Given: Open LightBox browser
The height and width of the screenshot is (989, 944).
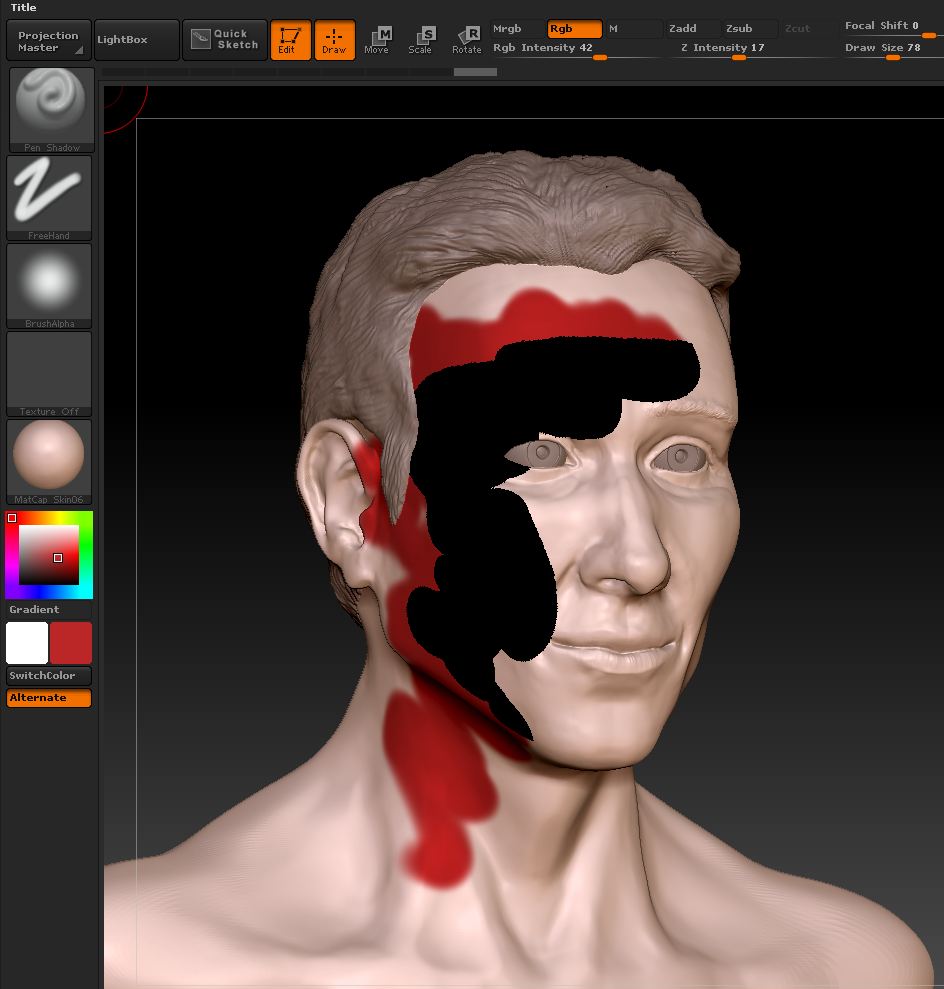Looking at the screenshot, I should tap(137, 40).
